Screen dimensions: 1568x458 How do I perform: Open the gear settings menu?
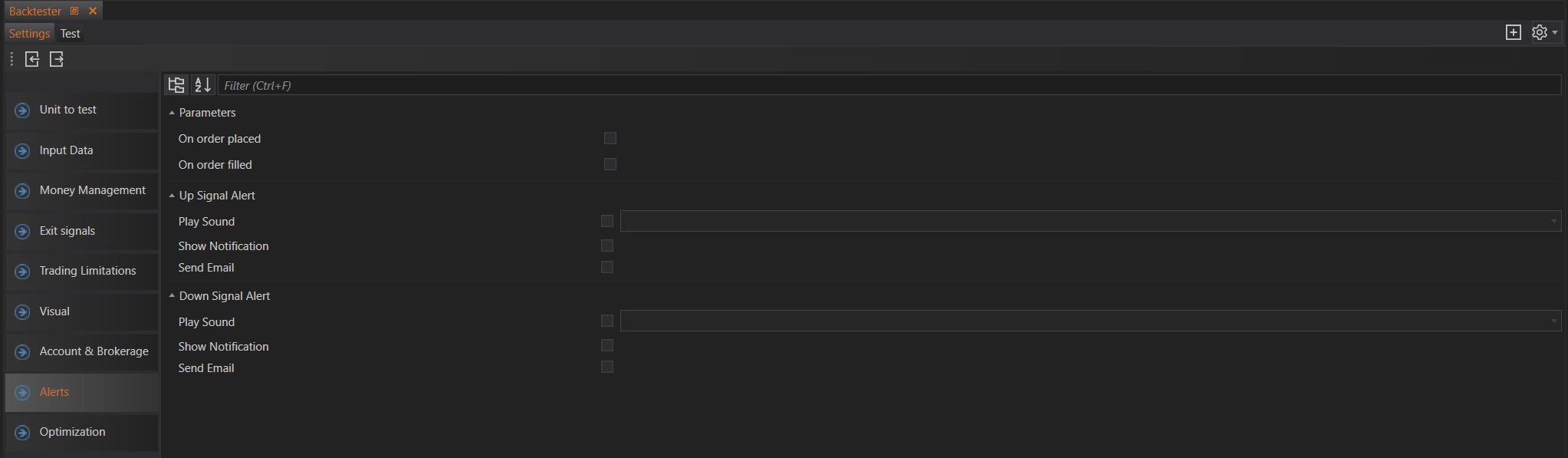1543,32
